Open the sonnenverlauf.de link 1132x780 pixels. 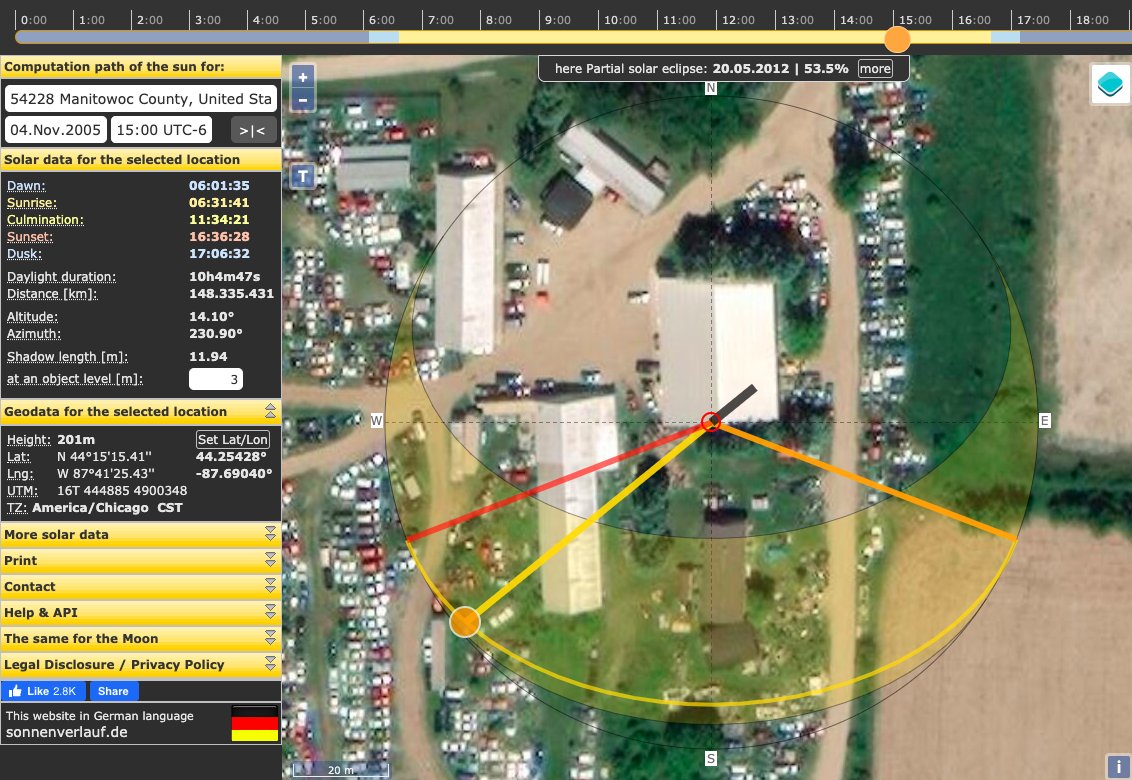pyautogui.click(x=66, y=732)
